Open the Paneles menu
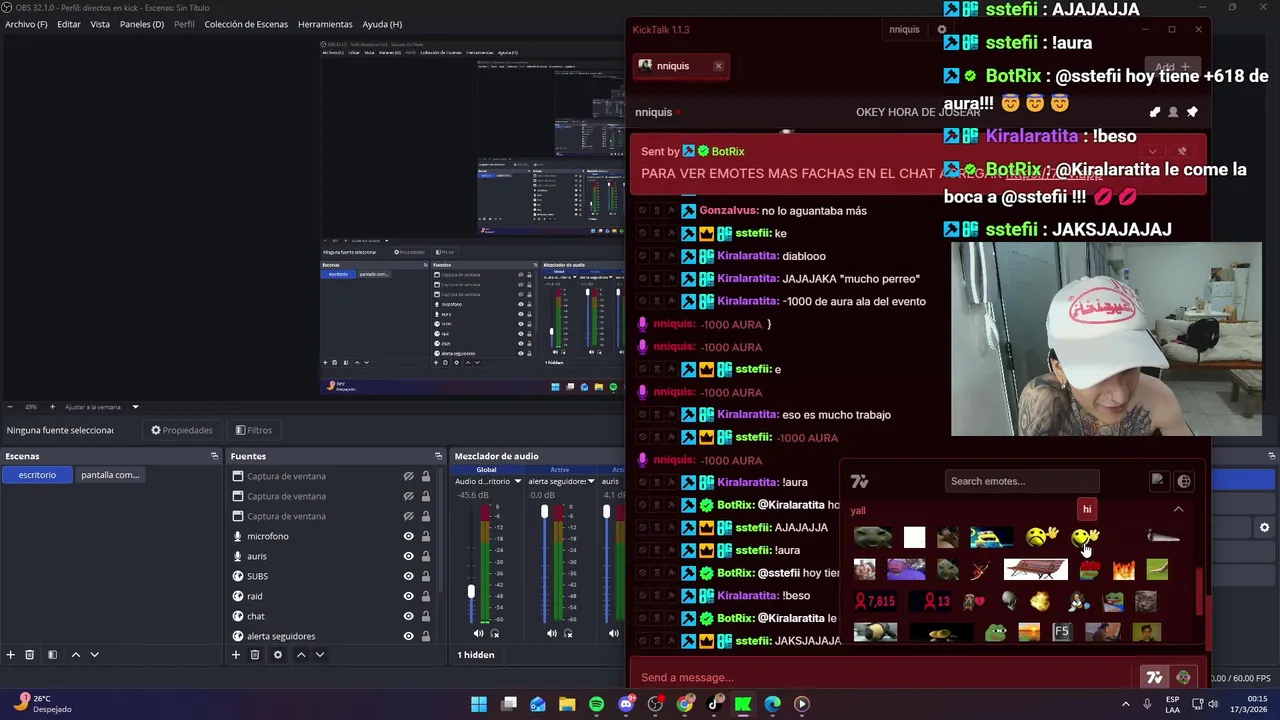1280x720 pixels. pos(142,24)
